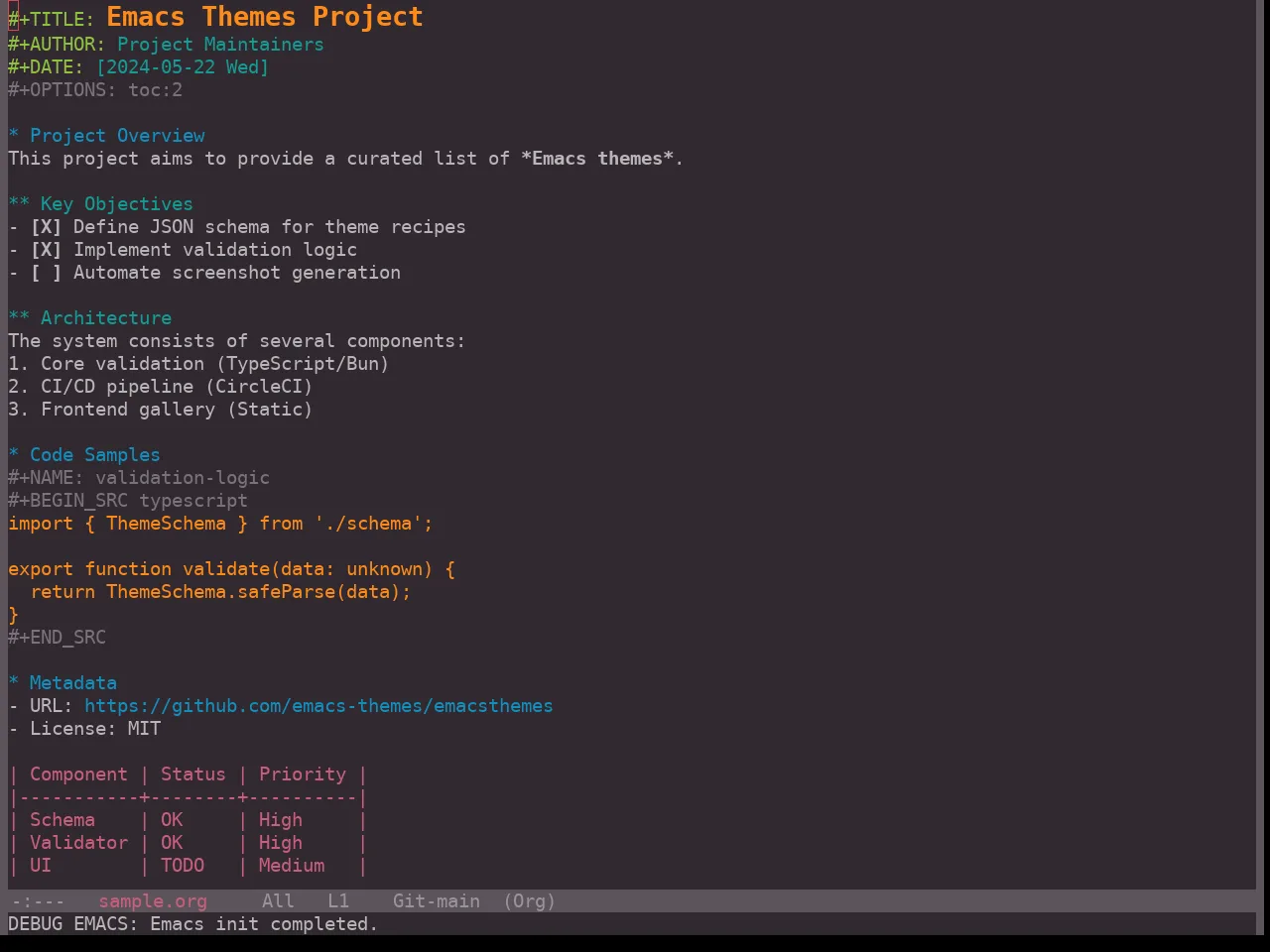Collapse the 'Code Samples' heading star
The height and width of the screenshot is (952, 1270).
pyautogui.click(x=14, y=455)
